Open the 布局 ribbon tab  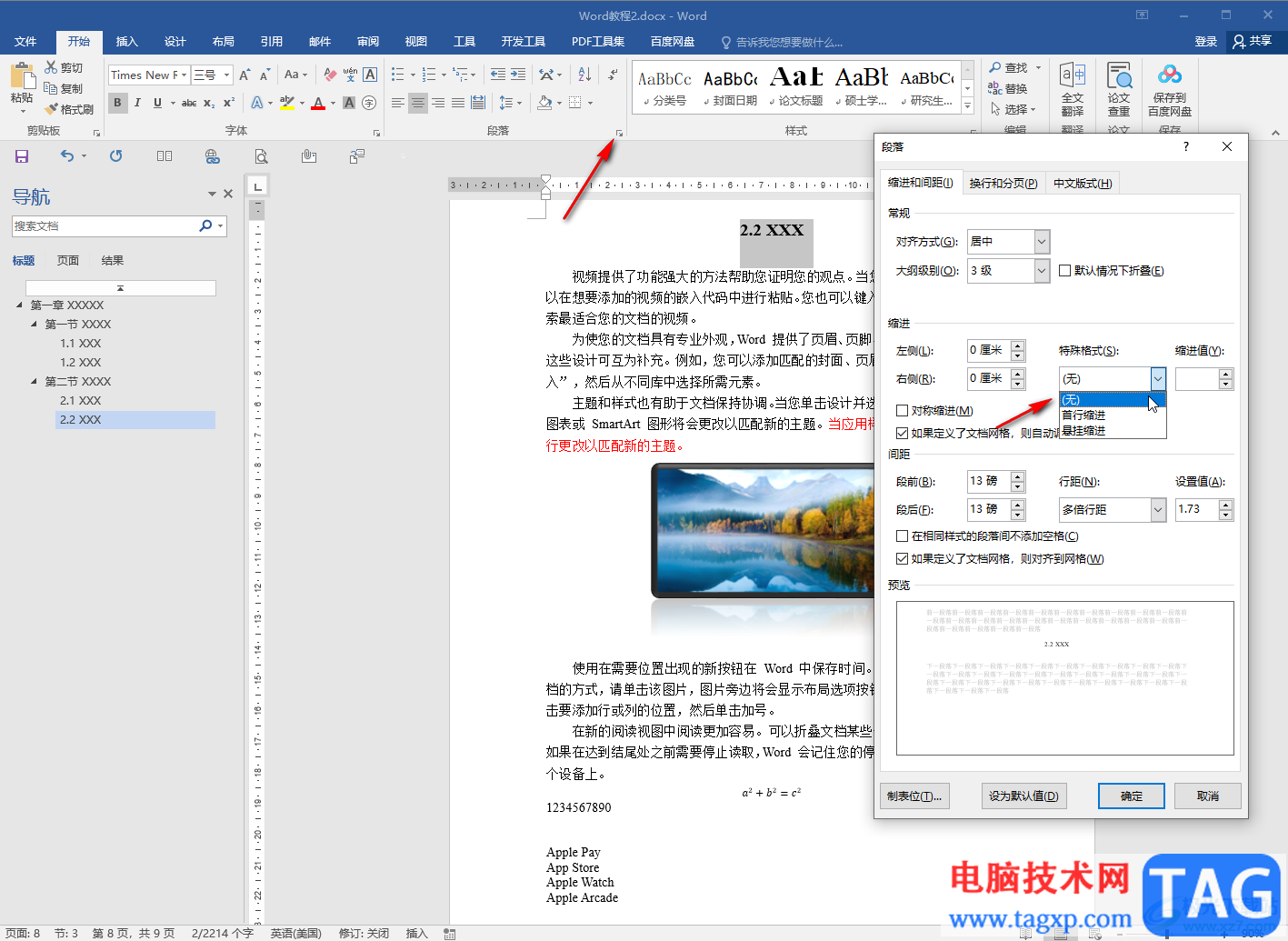tap(224, 42)
